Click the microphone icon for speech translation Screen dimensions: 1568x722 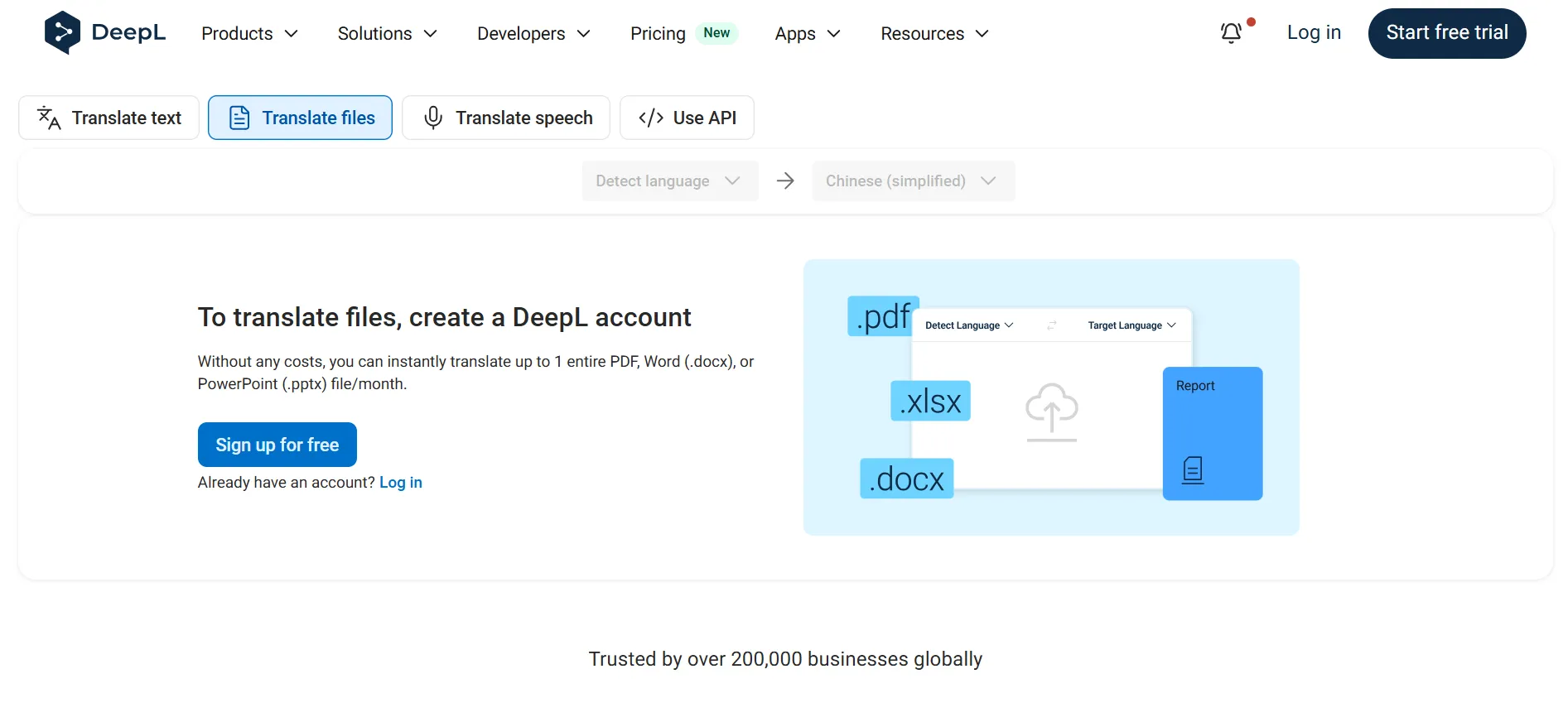[x=432, y=118]
